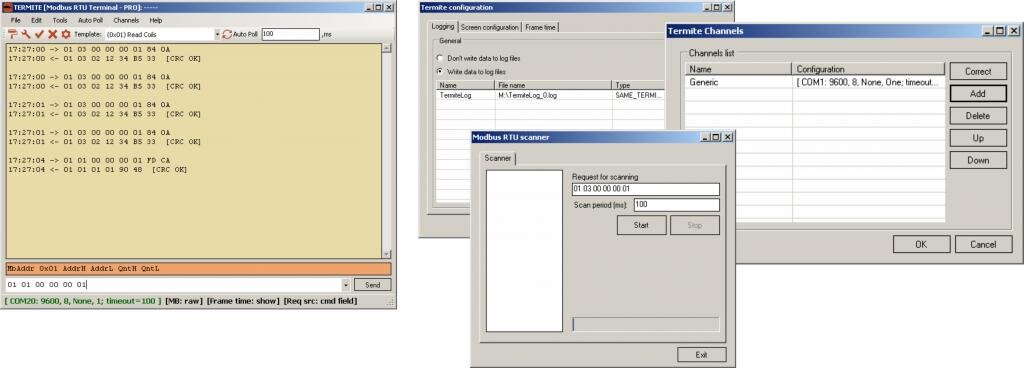Click the command input field with 01 01 00 00 00 01
The image size is (1024, 368).
173,284
